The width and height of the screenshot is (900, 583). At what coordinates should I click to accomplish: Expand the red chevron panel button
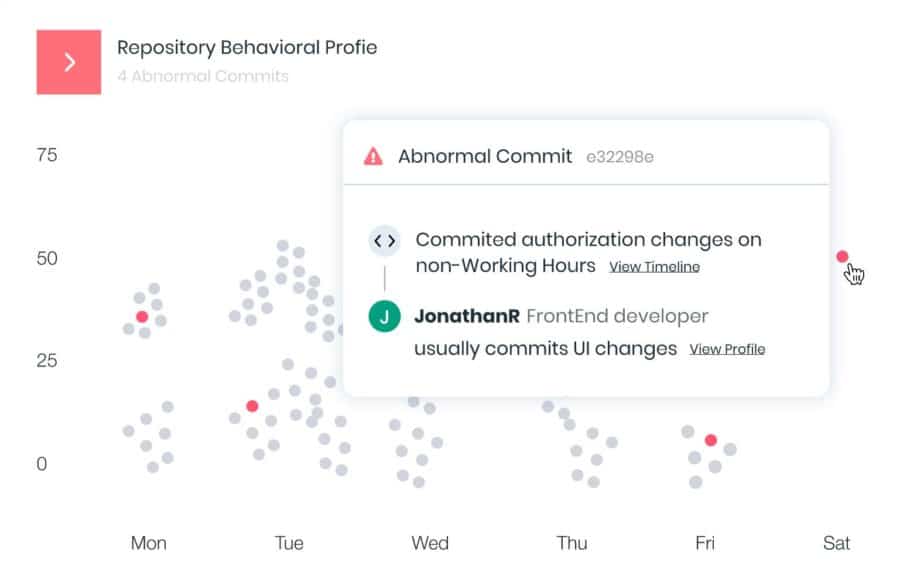click(x=69, y=62)
